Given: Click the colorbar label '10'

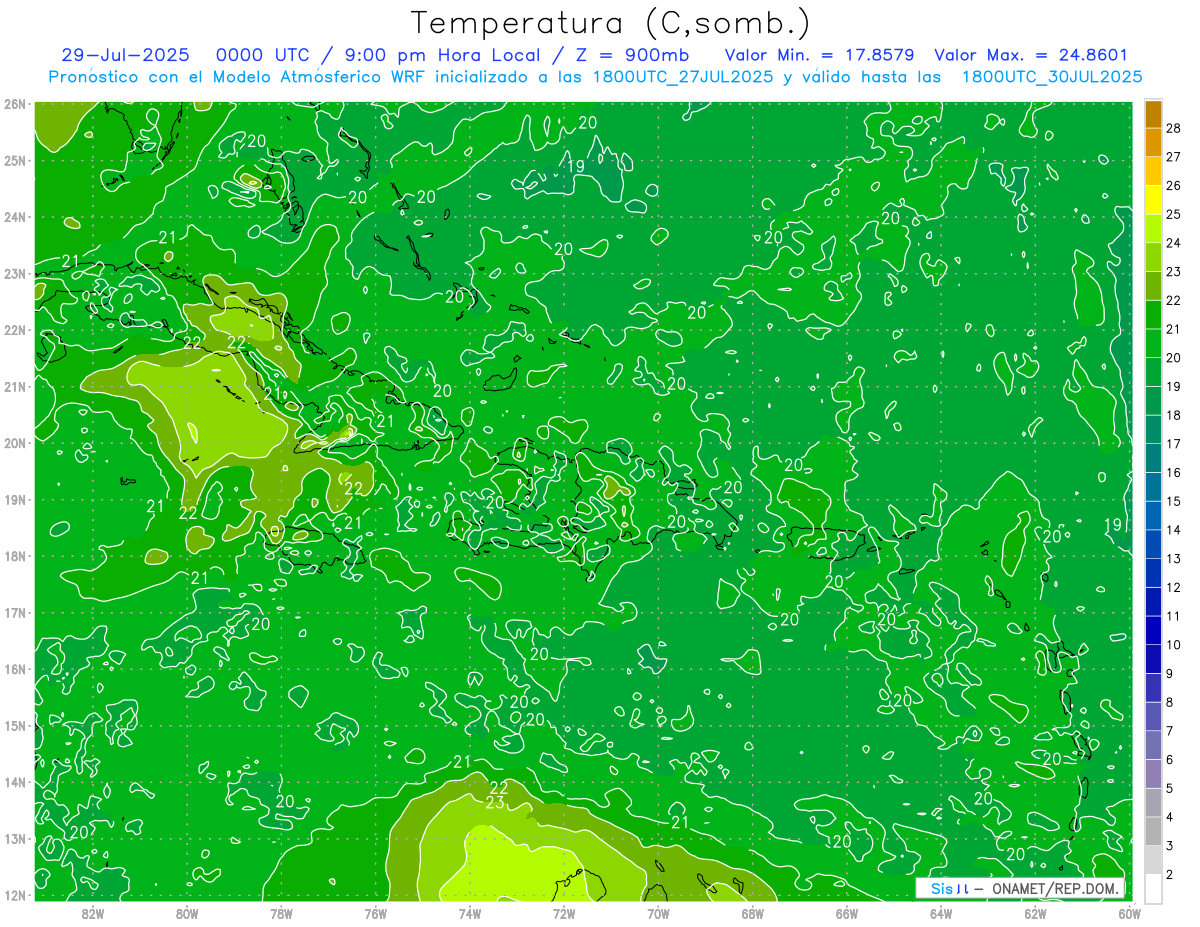Looking at the screenshot, I should (x=1174, y=645).
